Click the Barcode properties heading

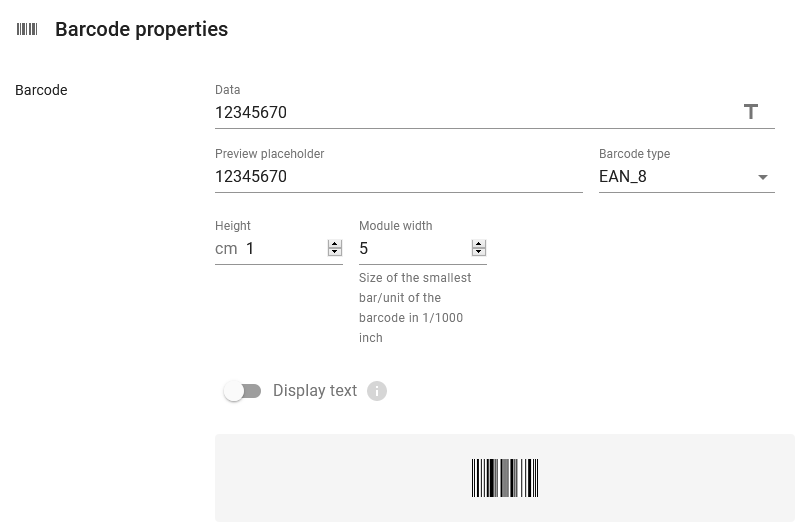click(x=142, y=29)
